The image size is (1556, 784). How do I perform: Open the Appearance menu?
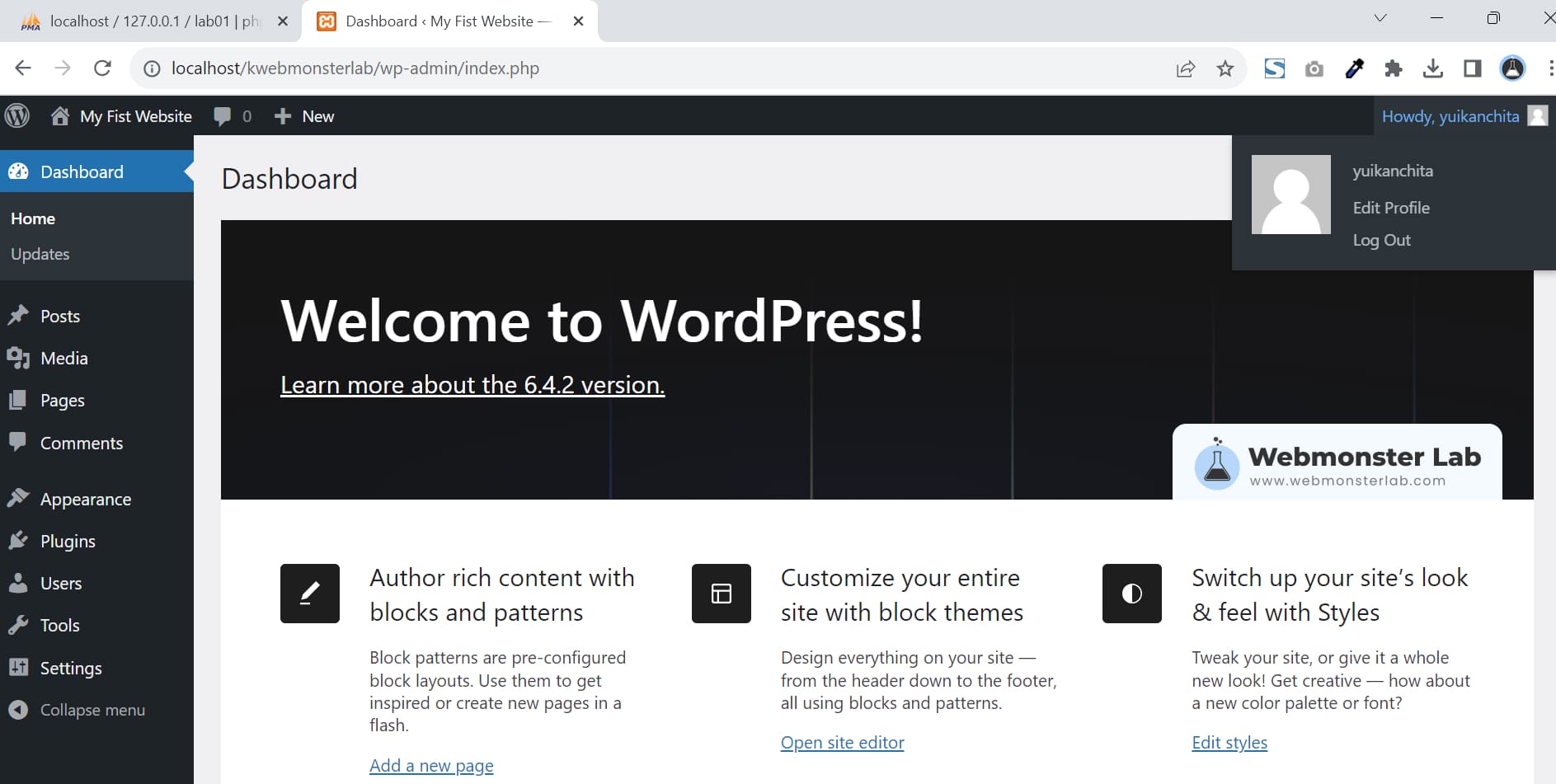click(x=86, y=499)
